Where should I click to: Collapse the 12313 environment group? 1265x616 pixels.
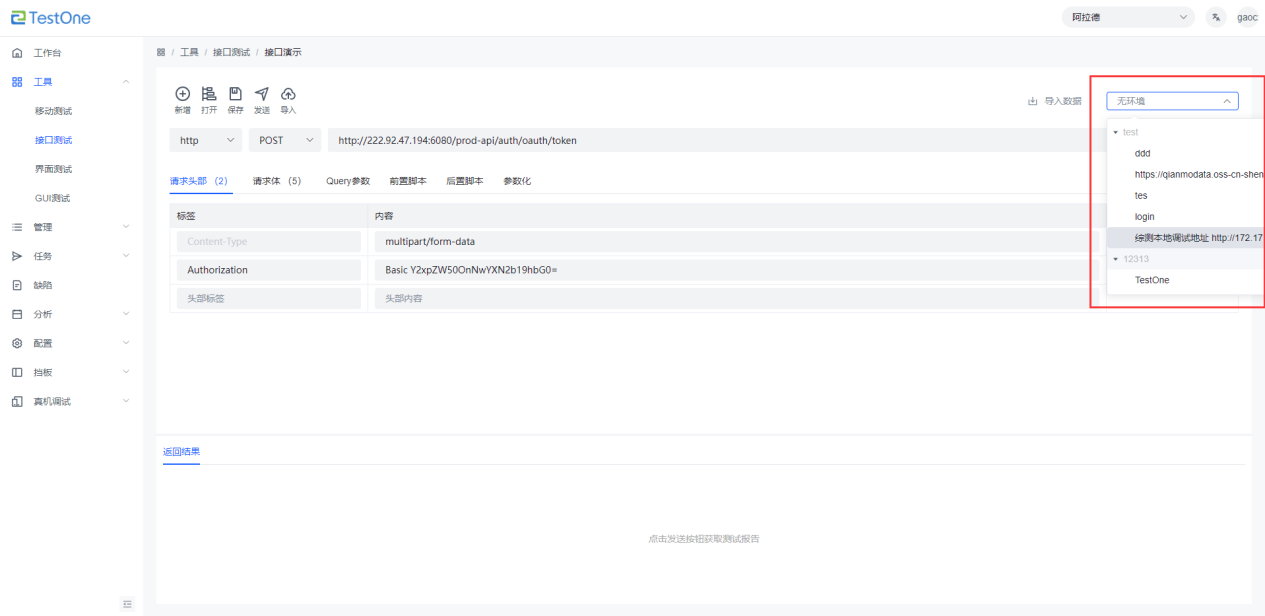point(1116,259)
